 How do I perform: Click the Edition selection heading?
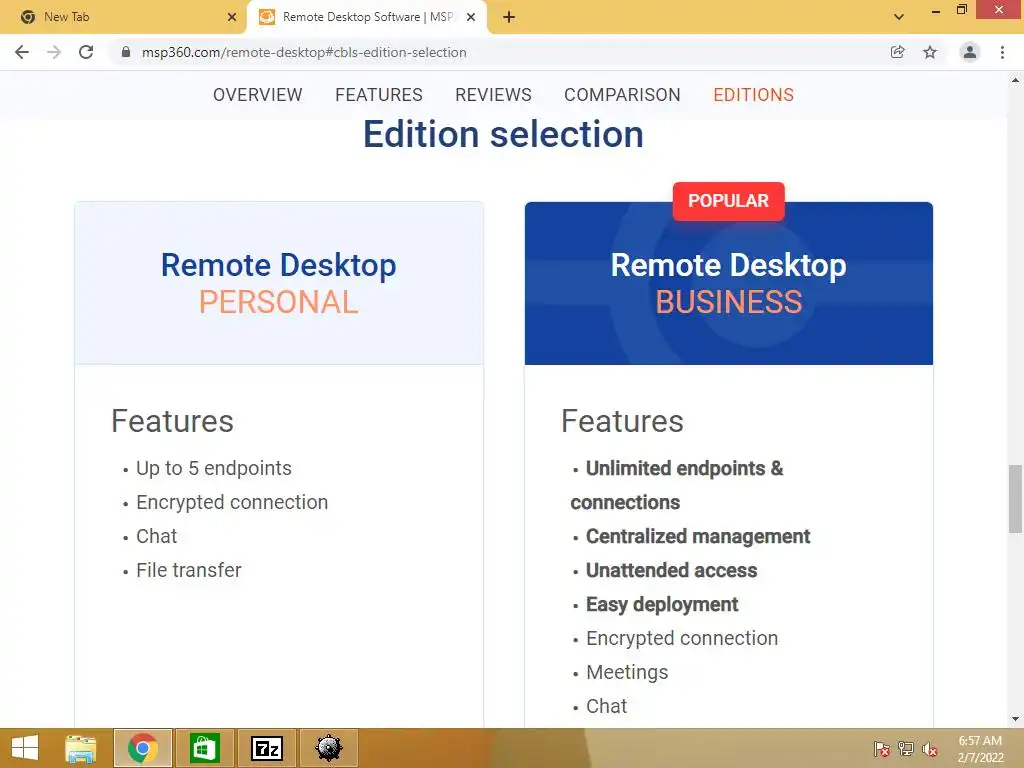click(503, 135)
